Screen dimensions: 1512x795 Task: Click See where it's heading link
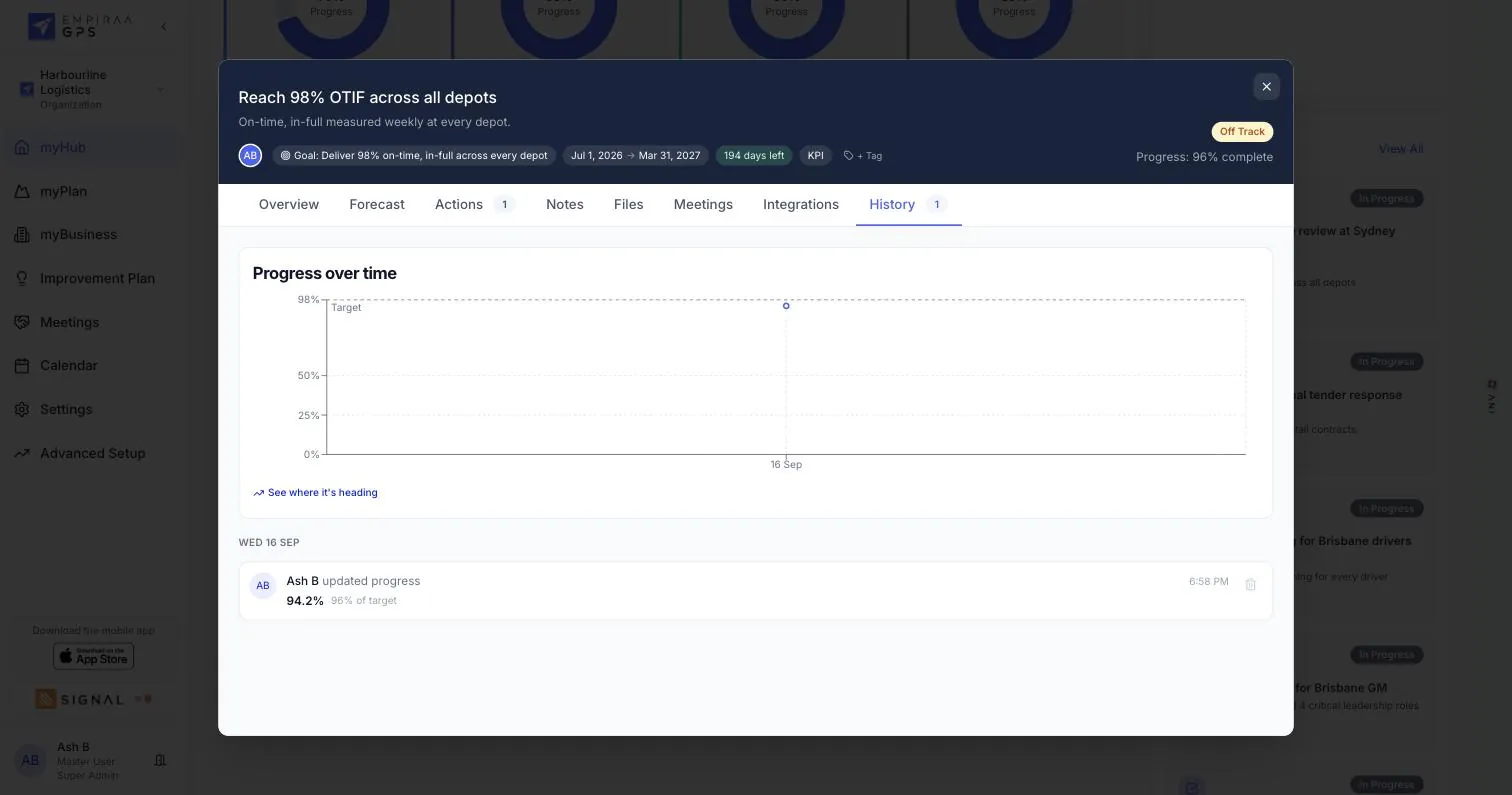point(315,493)
